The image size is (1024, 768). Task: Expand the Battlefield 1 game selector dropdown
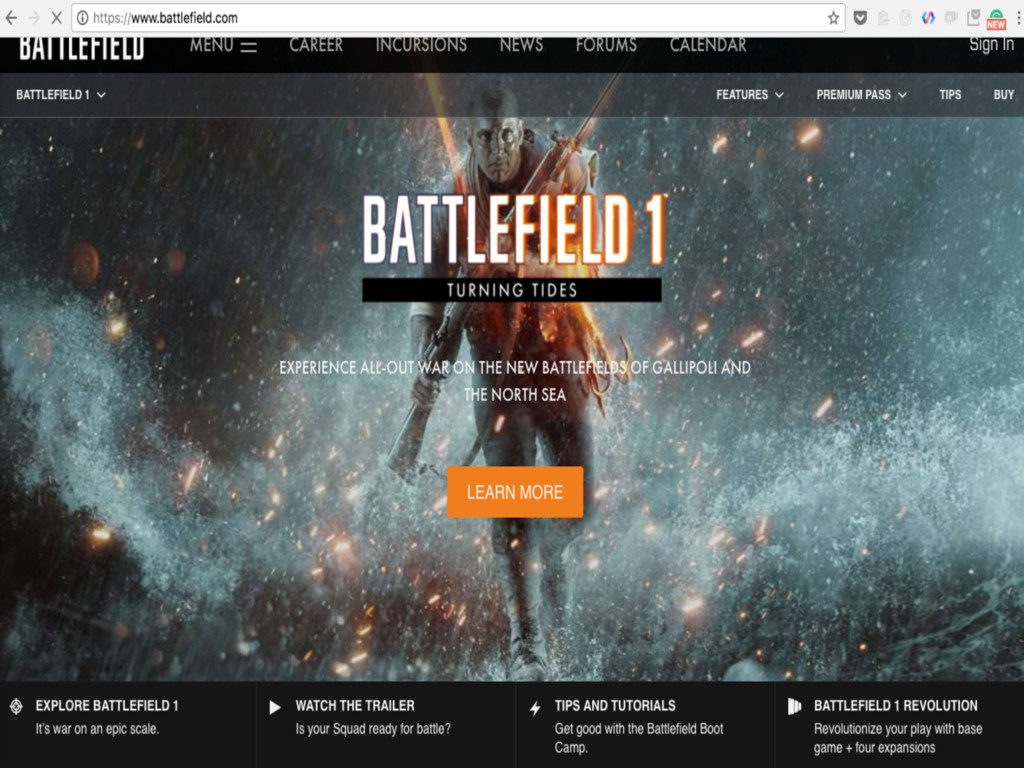(61, 95)
